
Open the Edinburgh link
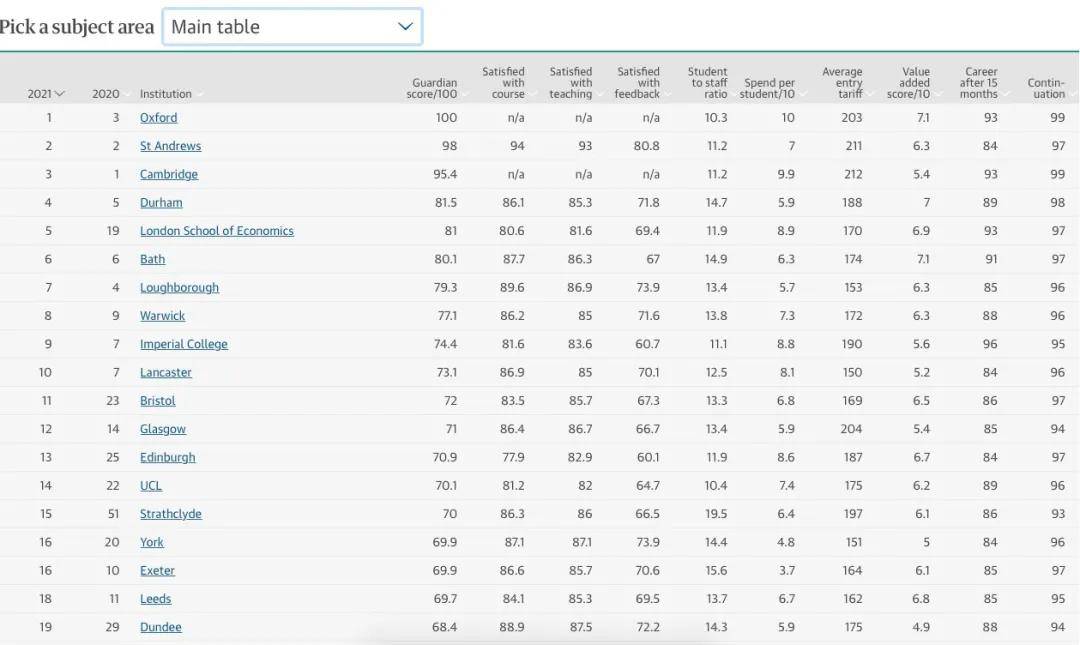(167, 457)
